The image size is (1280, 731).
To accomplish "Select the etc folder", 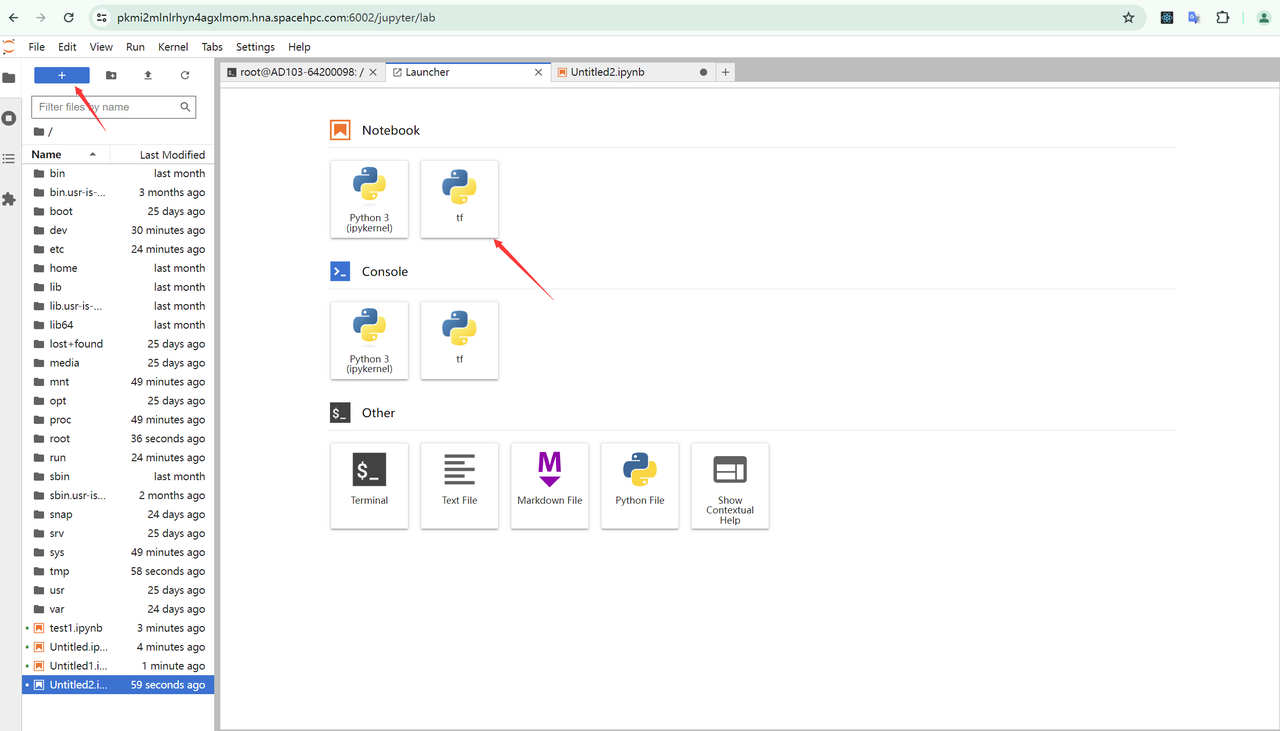I will pyautogui.click(x=118, y=249).
